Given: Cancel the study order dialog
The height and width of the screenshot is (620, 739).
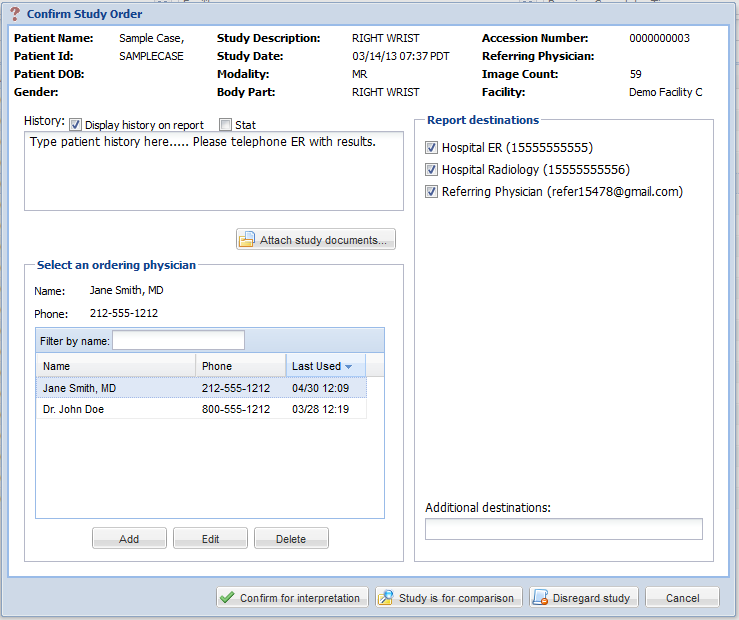Looking at the screenshot, I should tap(682, 597).
